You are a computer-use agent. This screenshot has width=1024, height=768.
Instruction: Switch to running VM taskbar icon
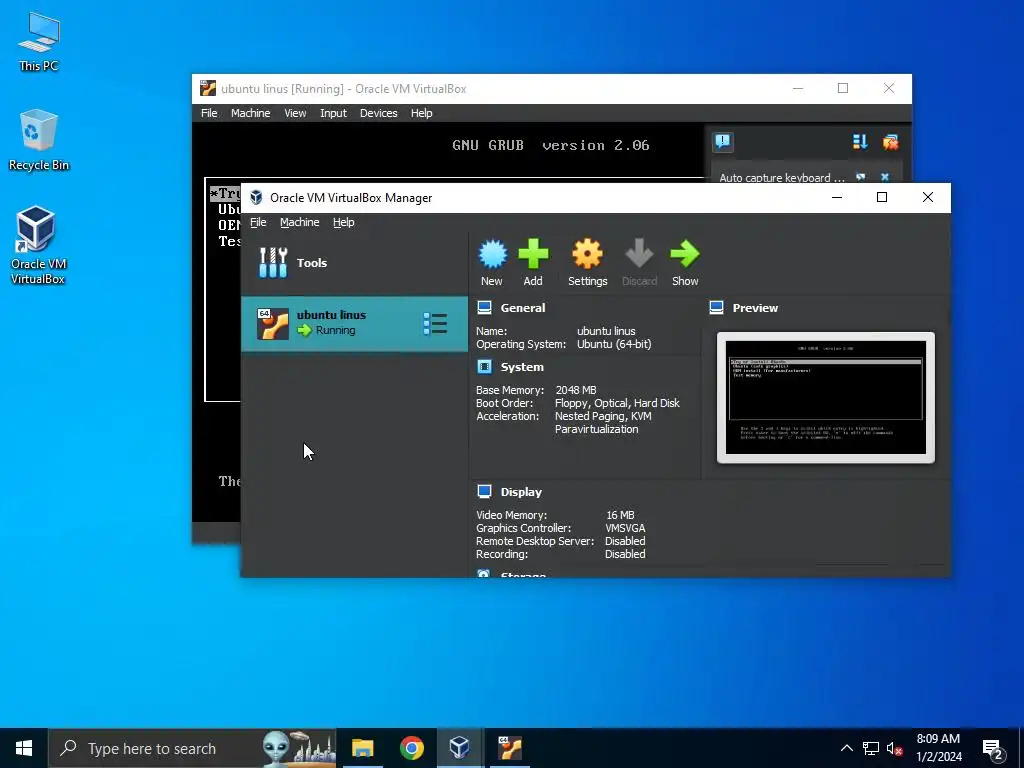(509, 748)
